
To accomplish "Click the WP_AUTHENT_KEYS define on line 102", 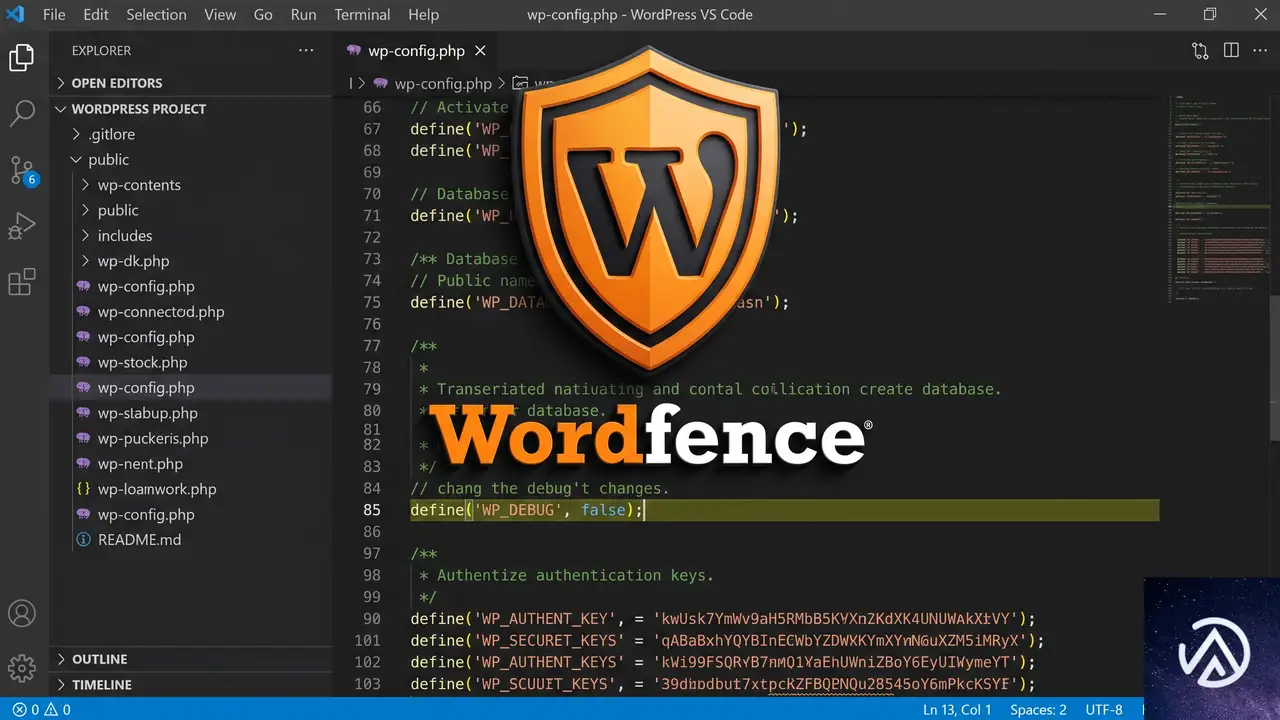I will [723, 663].
